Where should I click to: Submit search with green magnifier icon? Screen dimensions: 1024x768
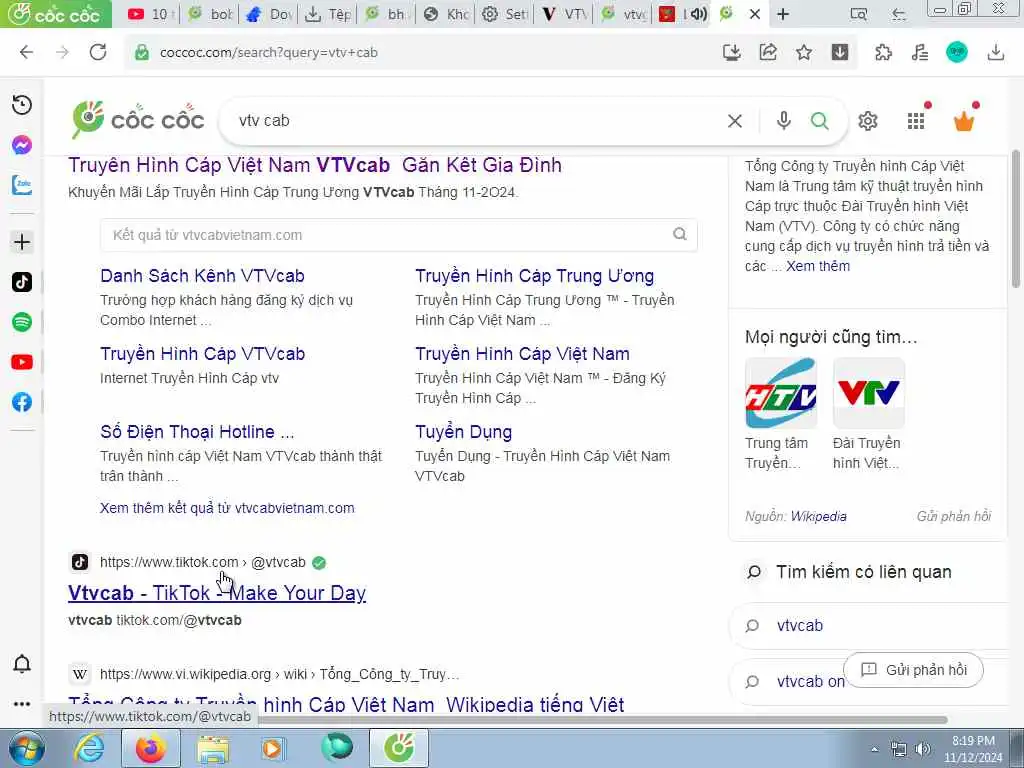pos(820,121)
